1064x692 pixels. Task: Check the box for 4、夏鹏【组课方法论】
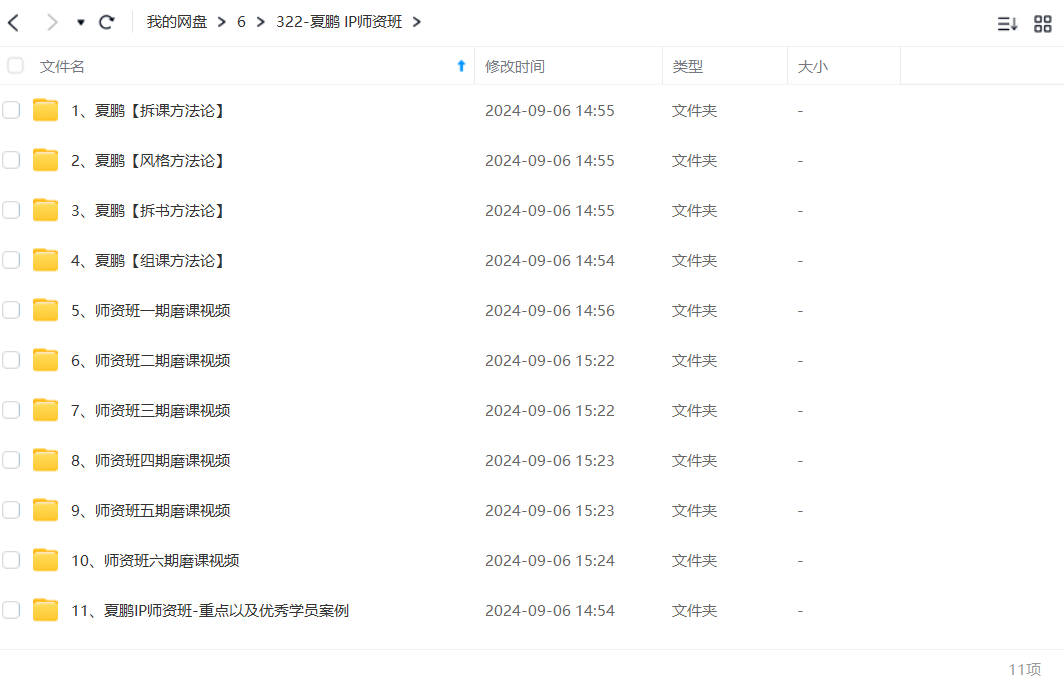point(11,261)
